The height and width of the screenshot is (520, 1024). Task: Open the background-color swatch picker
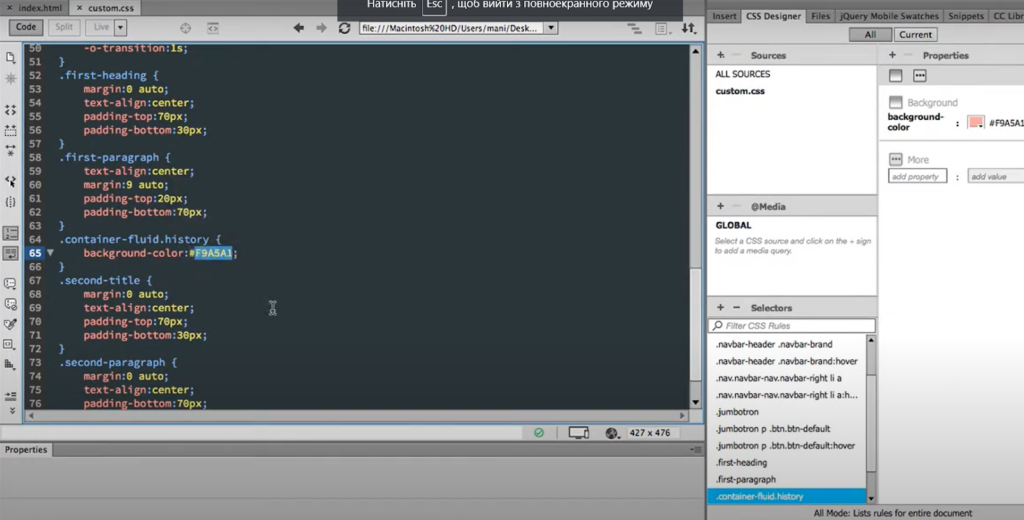click(975, 122)
